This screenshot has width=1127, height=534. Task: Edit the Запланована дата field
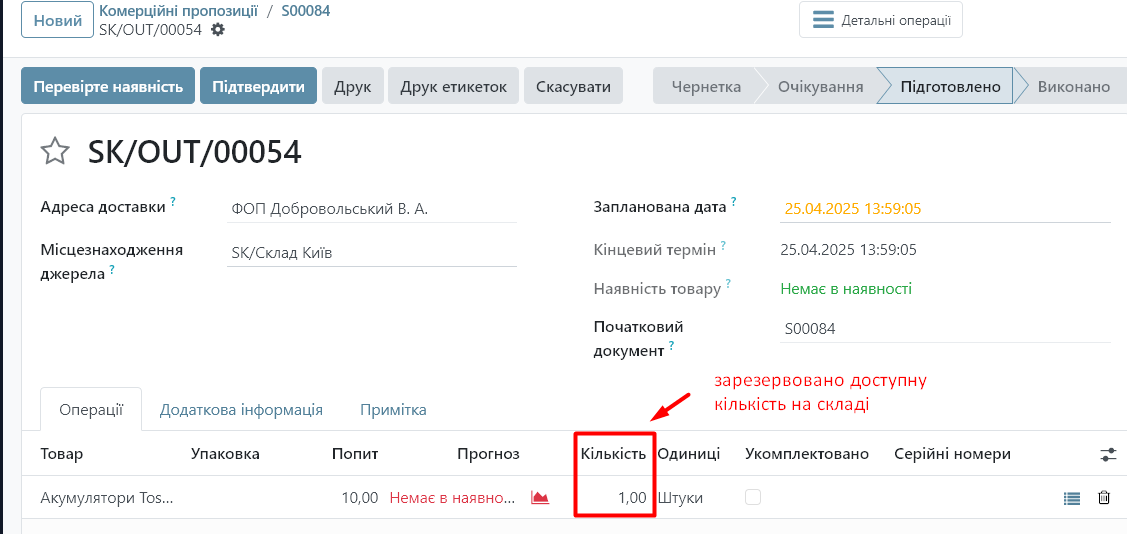pos(944,209)
